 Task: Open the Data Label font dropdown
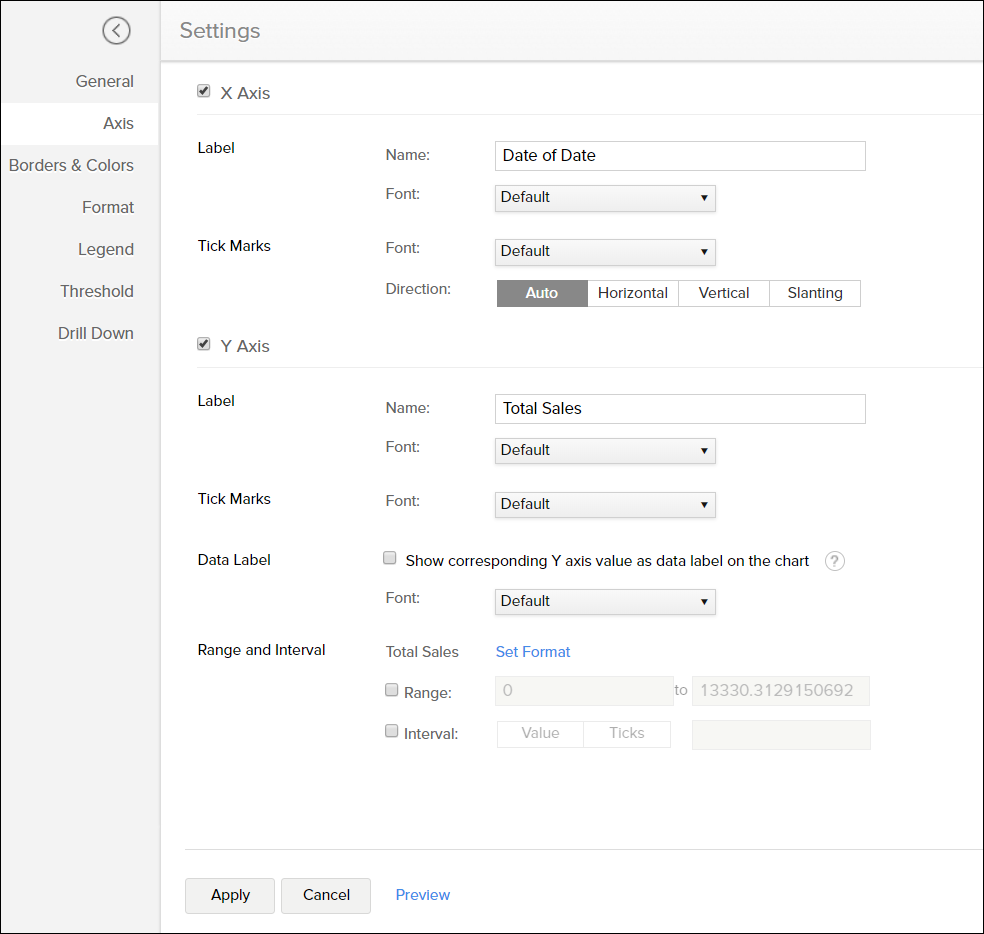tap(605, 602)
